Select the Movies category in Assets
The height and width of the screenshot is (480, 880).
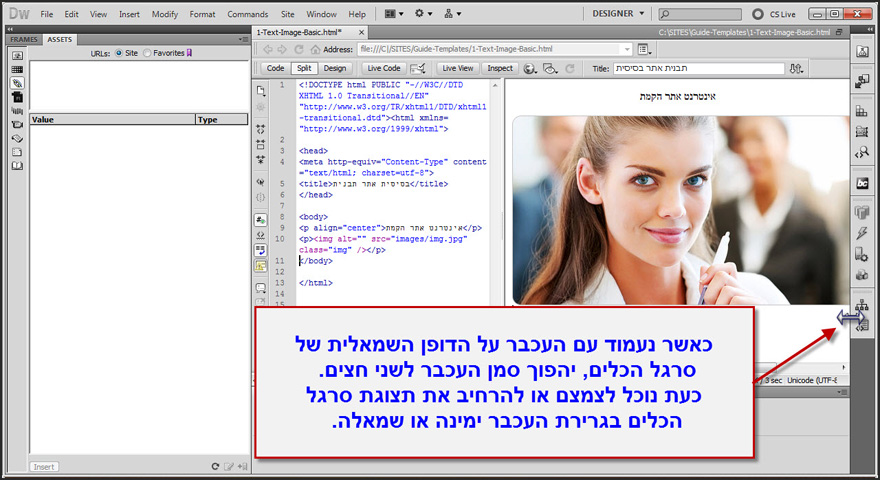tap(17, 125)
